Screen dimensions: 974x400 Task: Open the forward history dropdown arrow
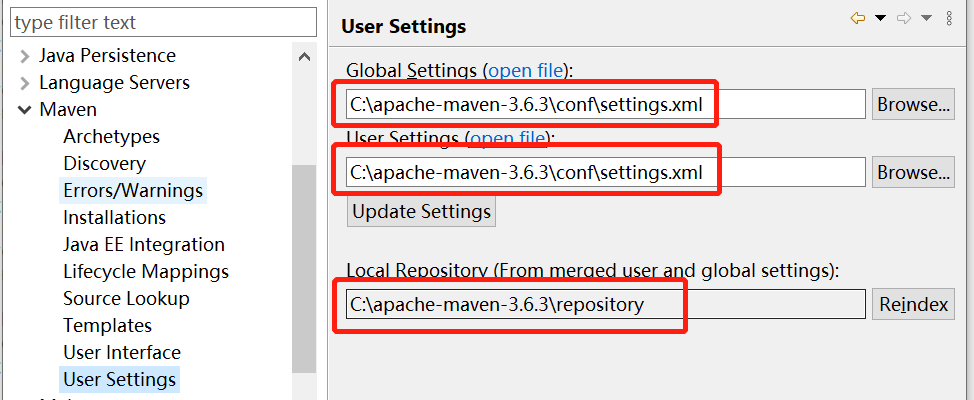point(925,18)
